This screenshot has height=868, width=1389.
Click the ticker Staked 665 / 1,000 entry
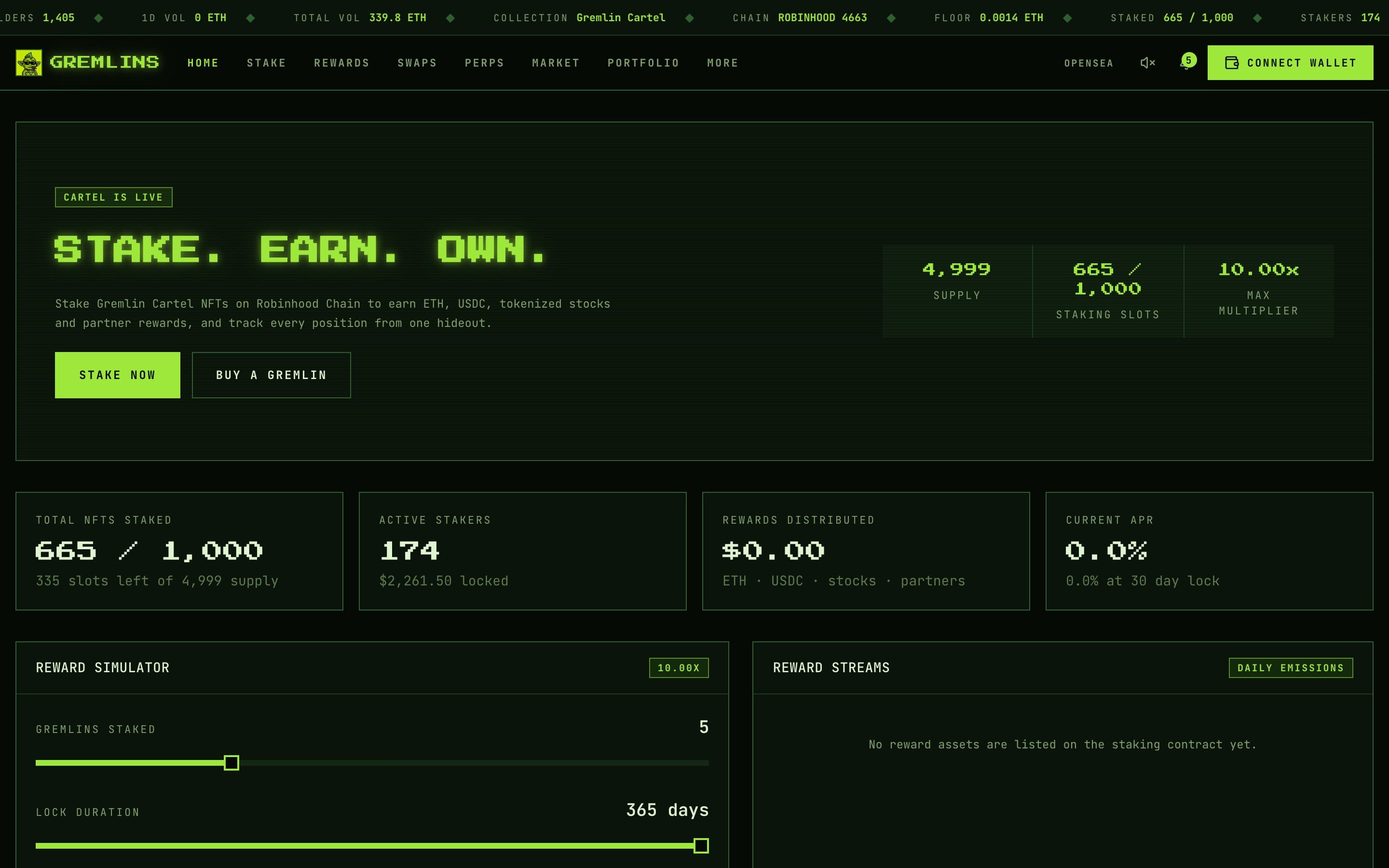(1172, 18)
